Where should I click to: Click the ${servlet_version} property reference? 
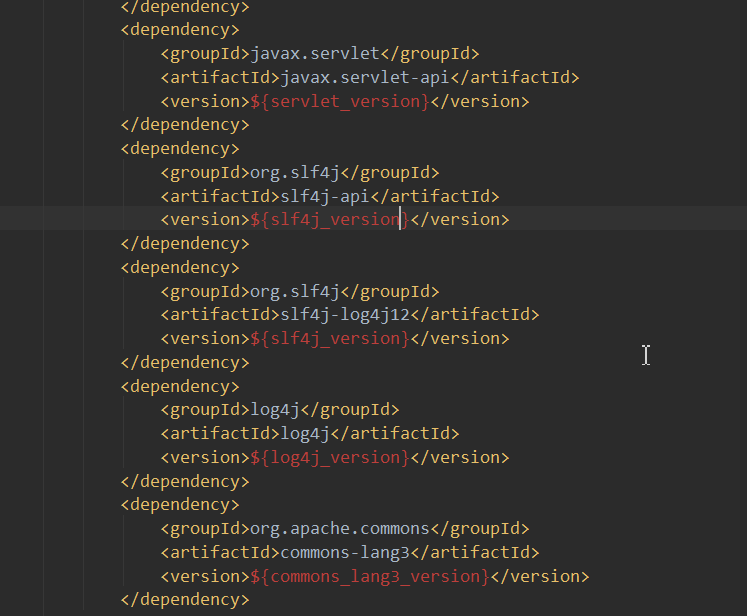click(340, 101)
